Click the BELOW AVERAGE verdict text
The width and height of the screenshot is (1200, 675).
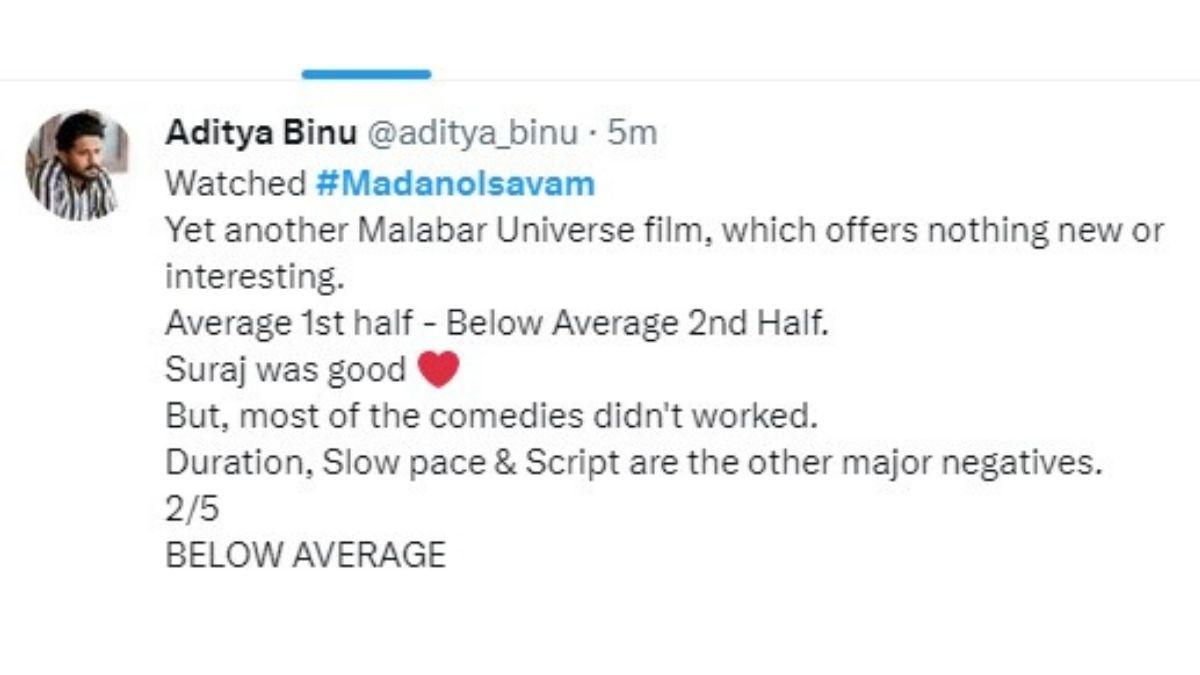click(x=305, y=555)
